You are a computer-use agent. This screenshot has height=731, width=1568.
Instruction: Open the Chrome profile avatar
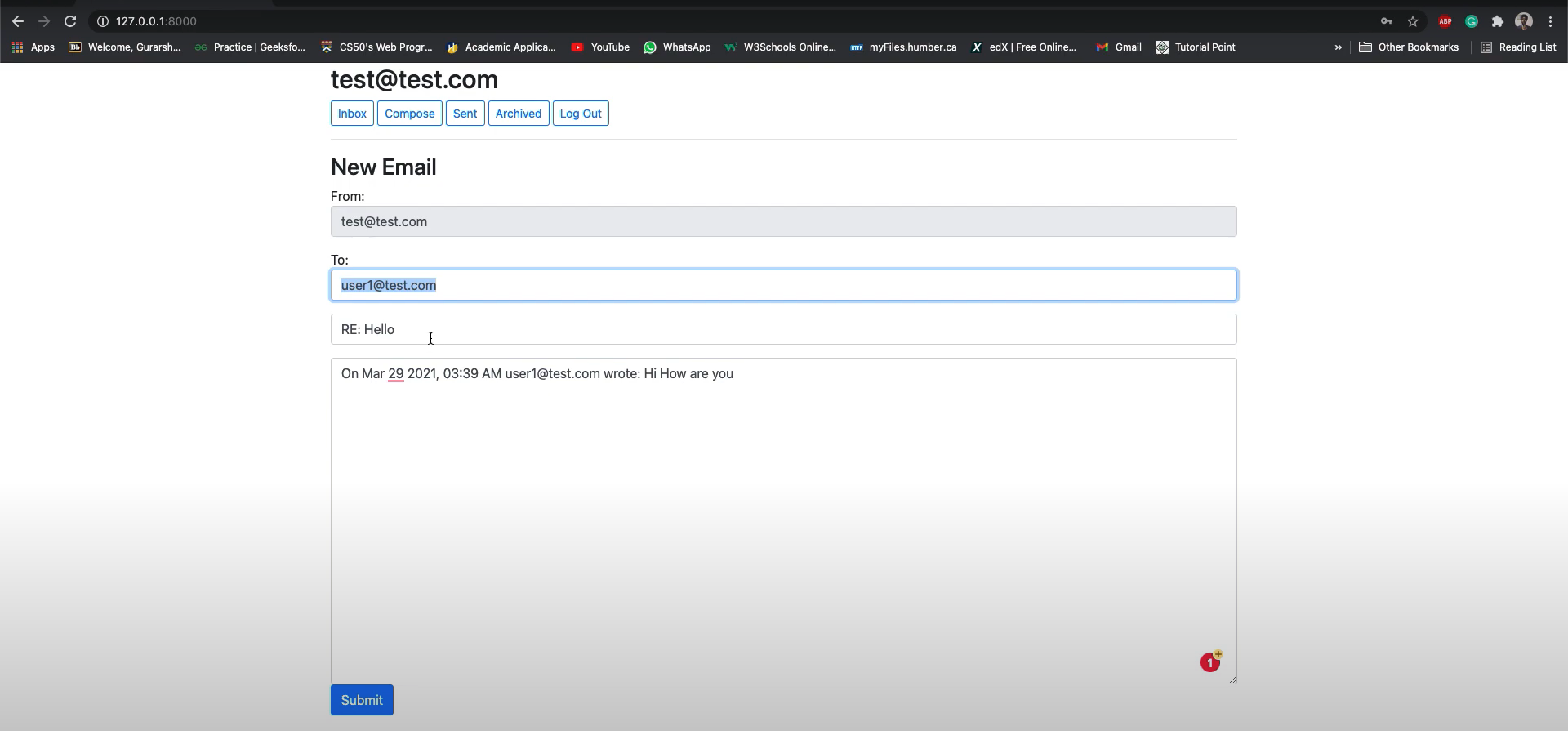coord(1523,21)
